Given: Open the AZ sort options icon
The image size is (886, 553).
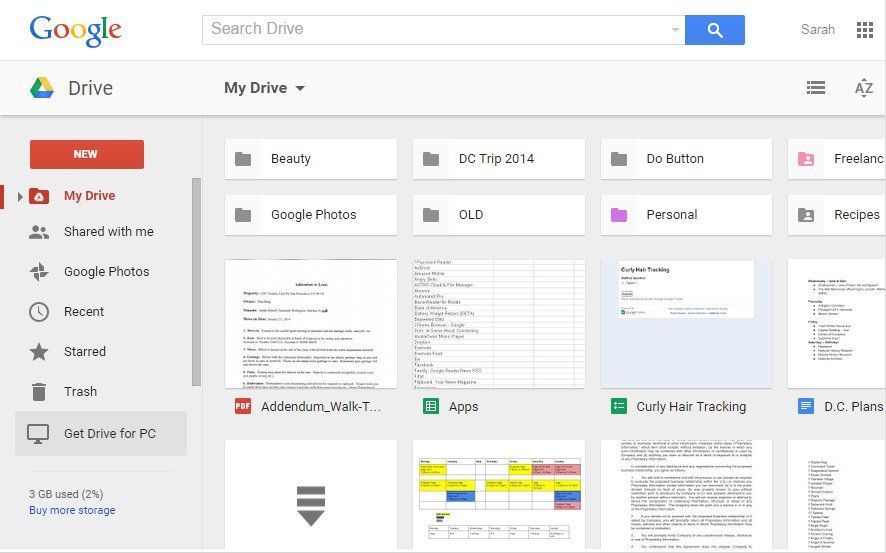Looking at the screenshot, I should tap(863, 88).
